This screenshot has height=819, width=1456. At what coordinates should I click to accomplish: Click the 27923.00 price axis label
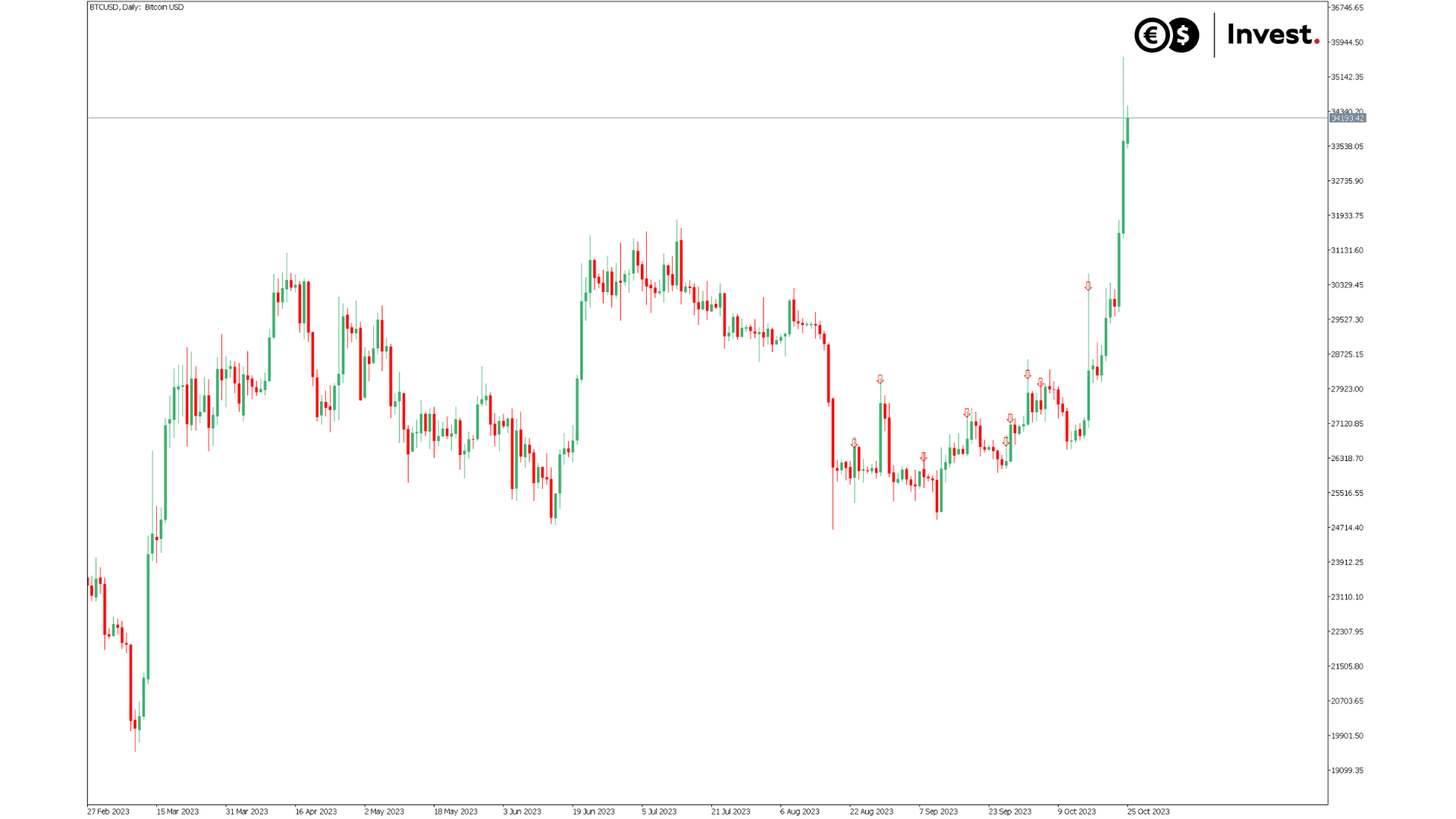click(1347, 389)
